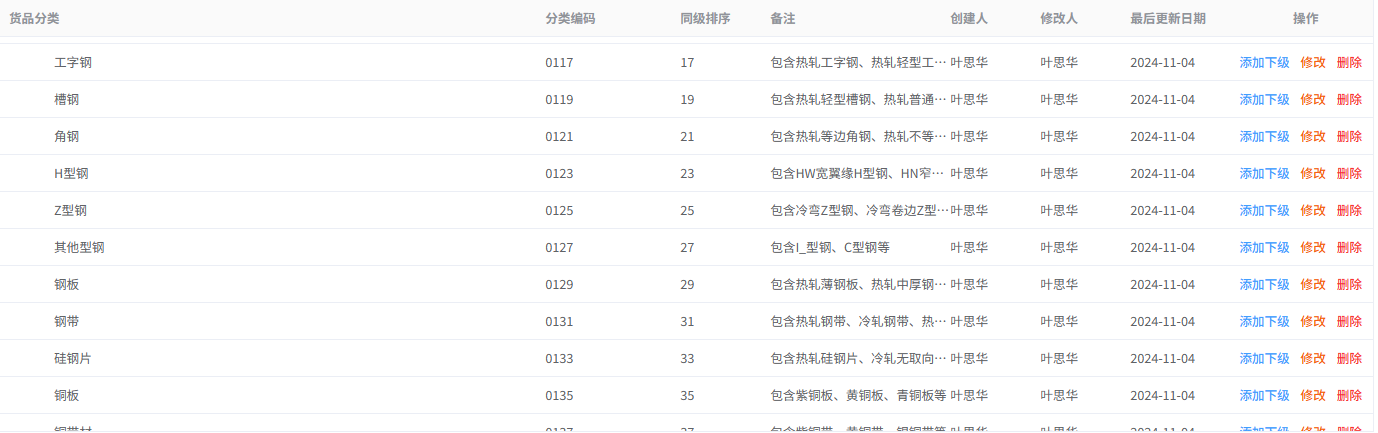Click 修改 for 槽钢 row
Viewport: 1378px width, 433px height.
click(1313, 99)
